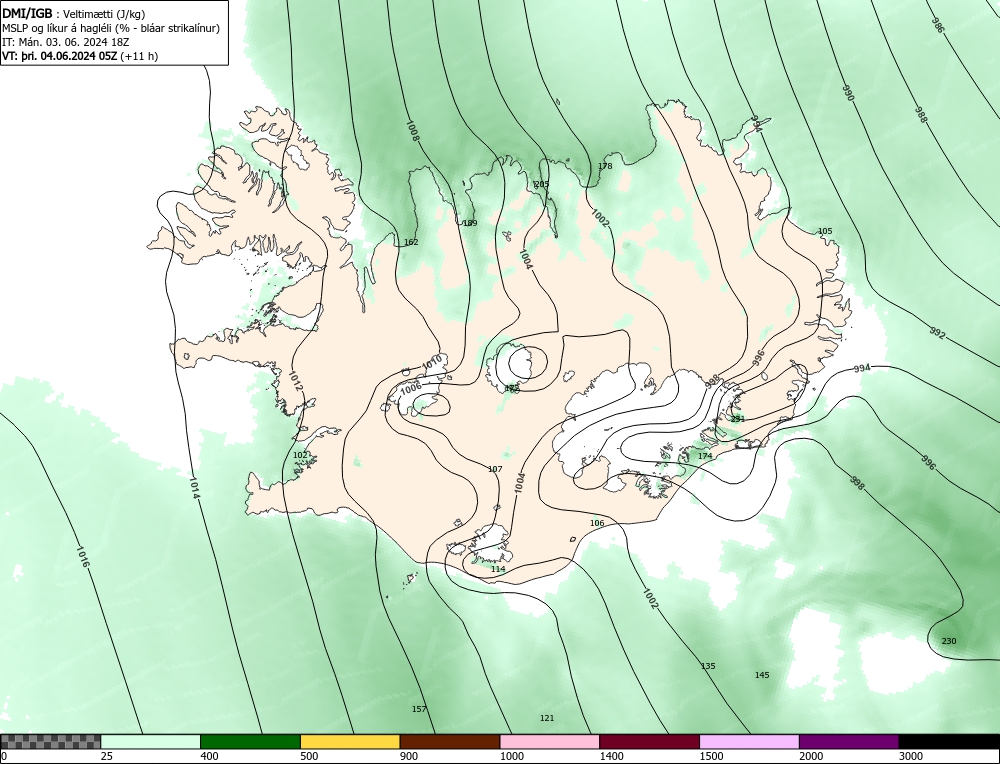Click the map value '174'
This screenshot has height=764, width=1000.
(705, 456)
